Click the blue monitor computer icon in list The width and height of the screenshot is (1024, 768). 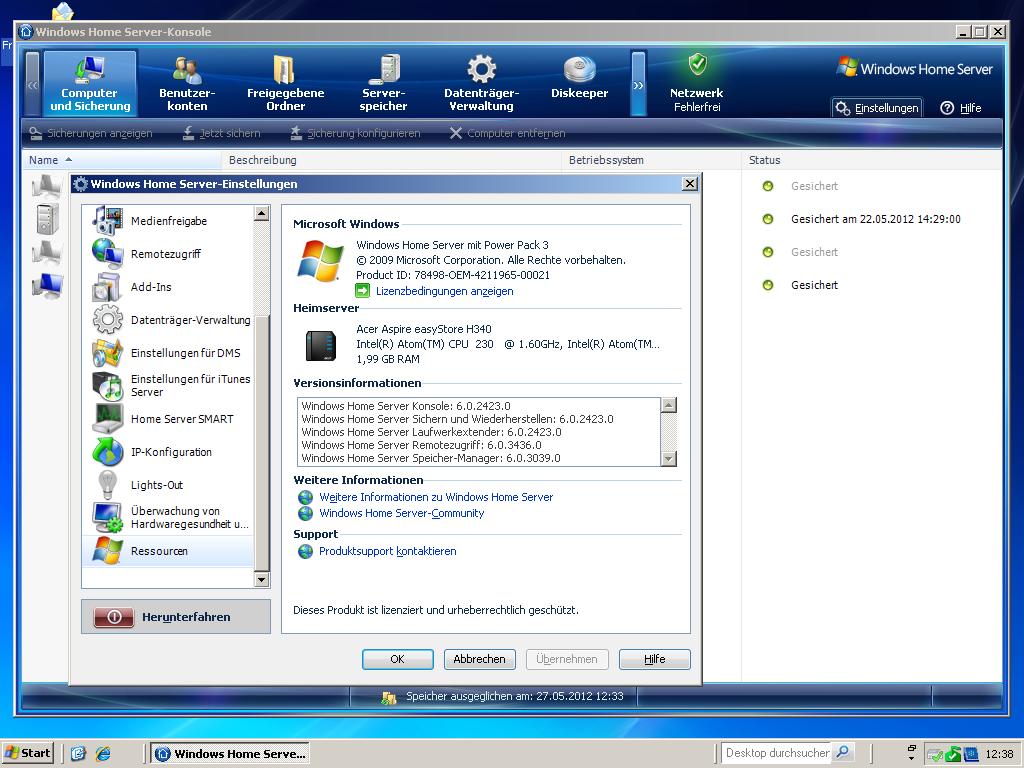coord(48,286)
